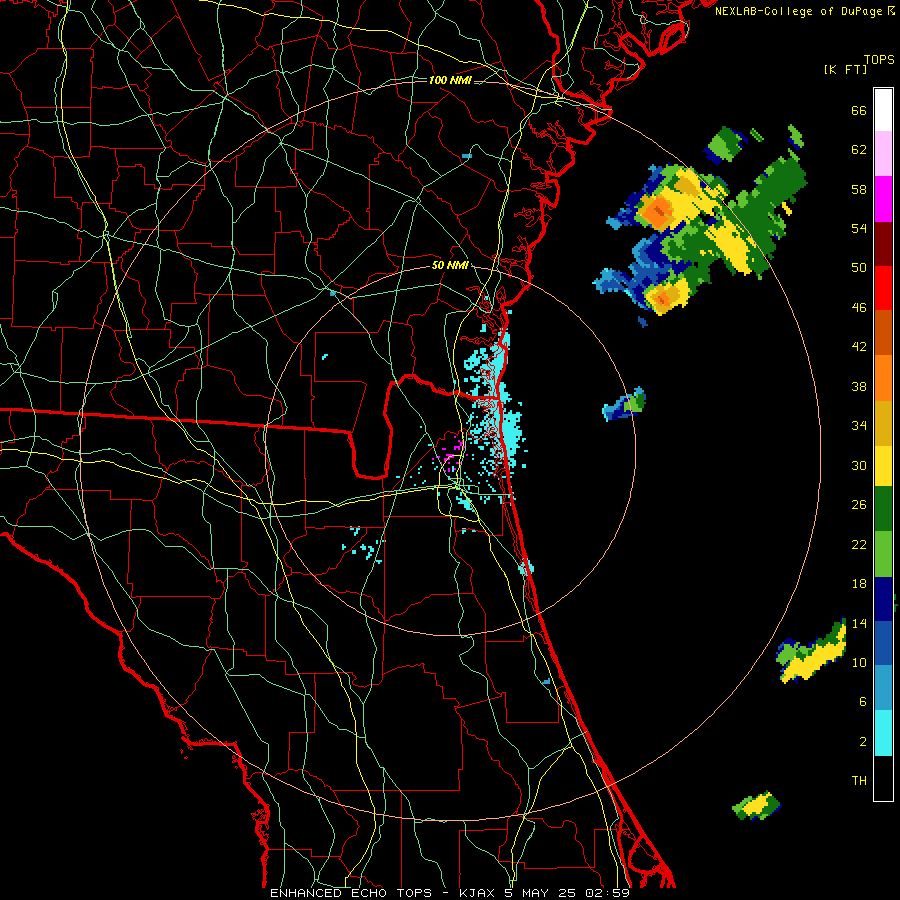Select the navy 18 kft legend swatch
This screenshot has height=900, width=900.
coord(883,599)
